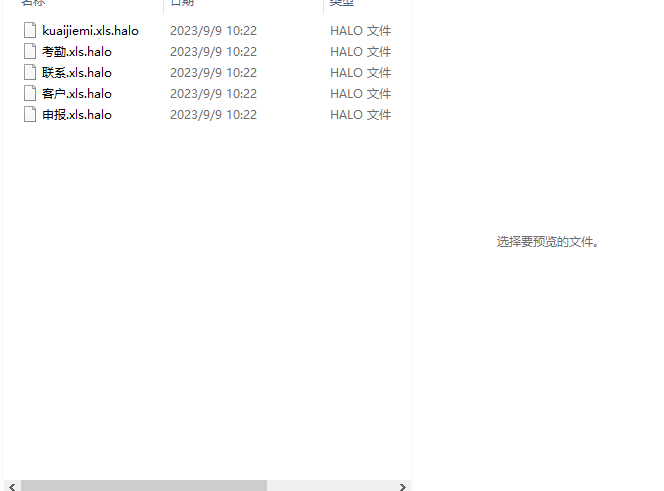Viewport: 664px width, 491px height.
Task: Click the date of kuaijiemi.xls.halo
Action: click(x=213, y=31)
